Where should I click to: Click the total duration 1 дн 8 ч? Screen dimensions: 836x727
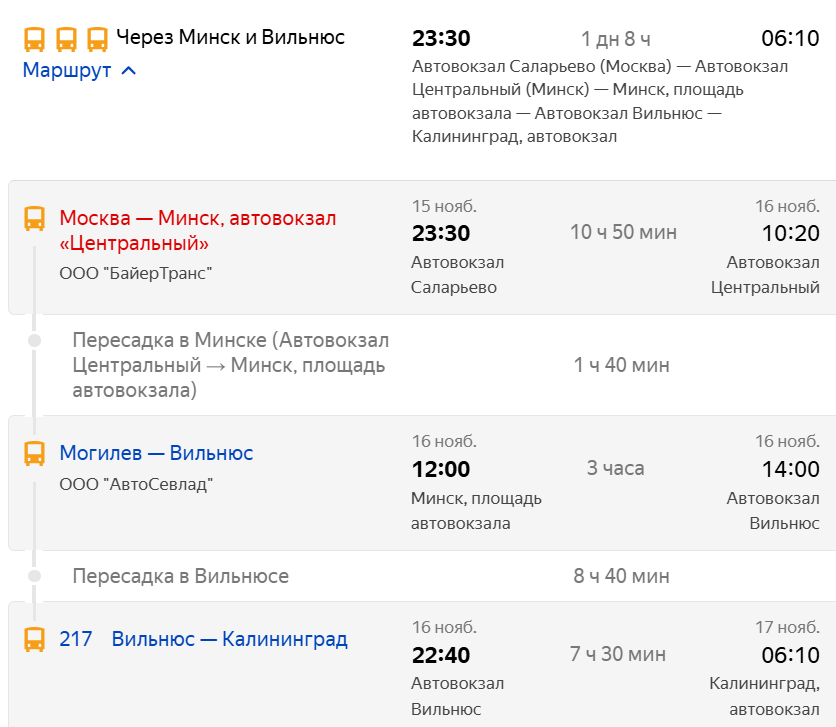click(x=616, y=39)
